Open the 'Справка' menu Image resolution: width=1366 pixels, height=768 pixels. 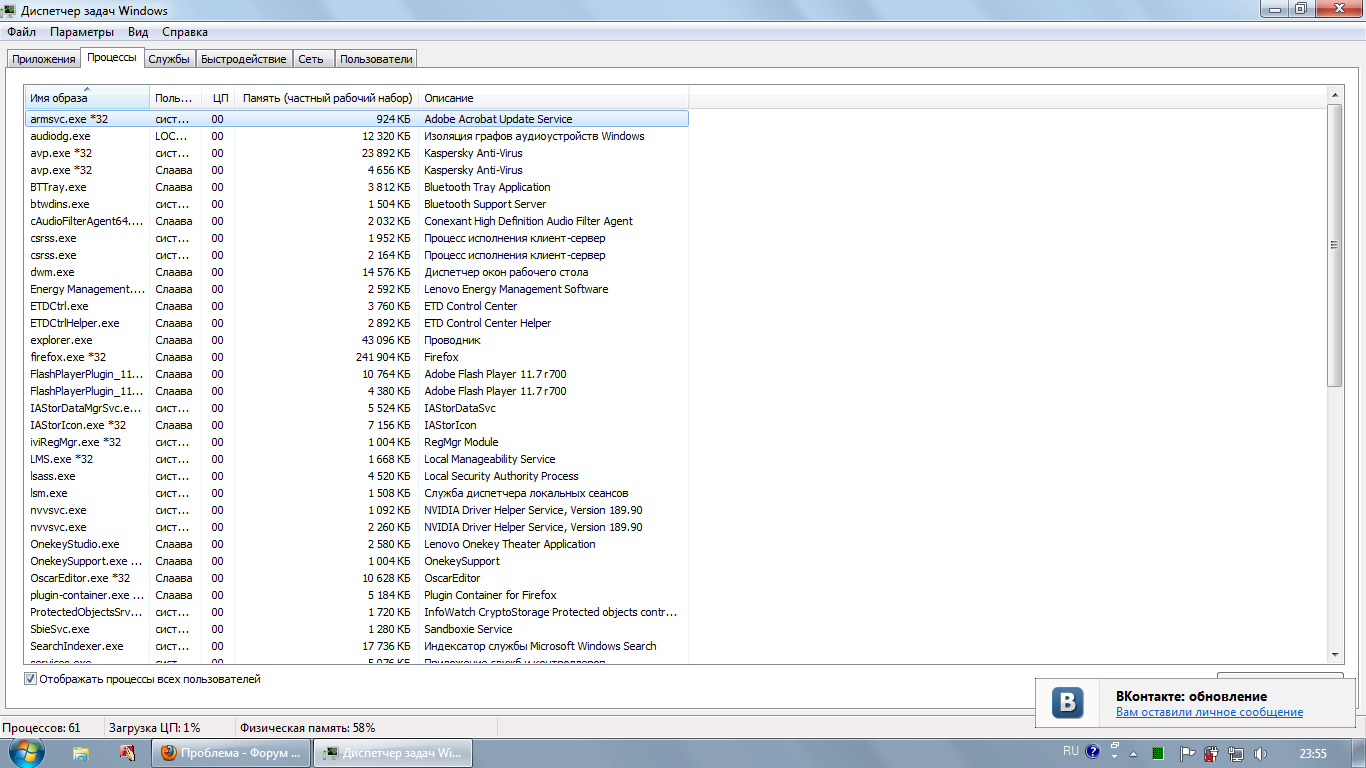pos(184,32)
